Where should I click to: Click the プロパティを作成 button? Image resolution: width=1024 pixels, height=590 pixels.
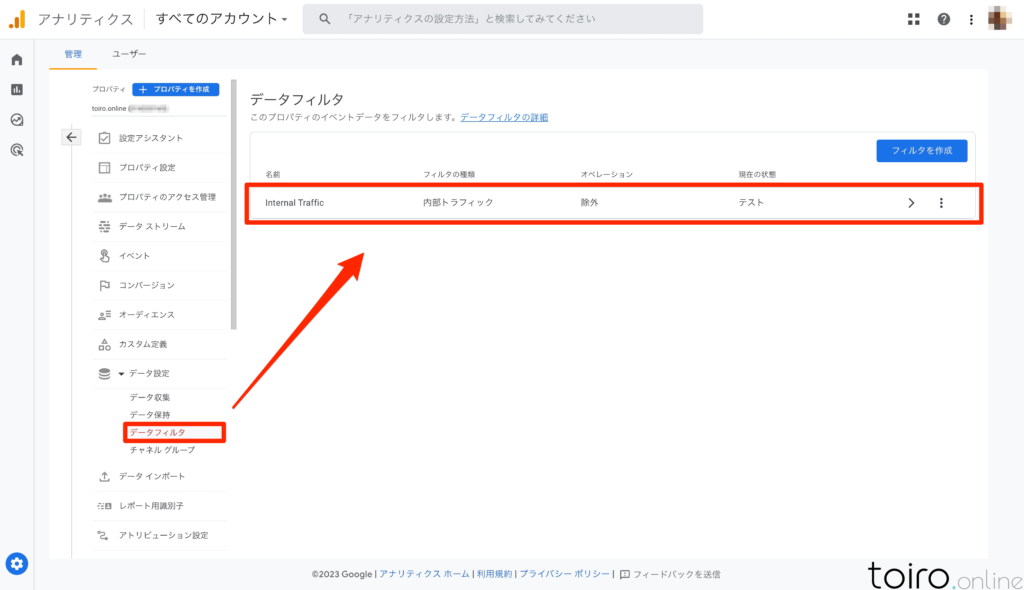tap(175, 89)
